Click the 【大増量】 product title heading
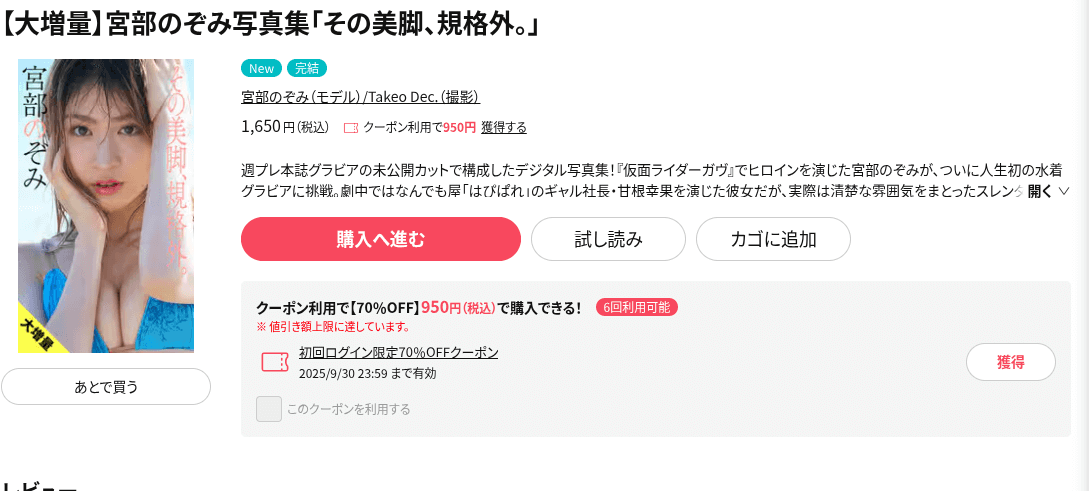The height and width of the screenshot is (491, 1089). [270, 21]
